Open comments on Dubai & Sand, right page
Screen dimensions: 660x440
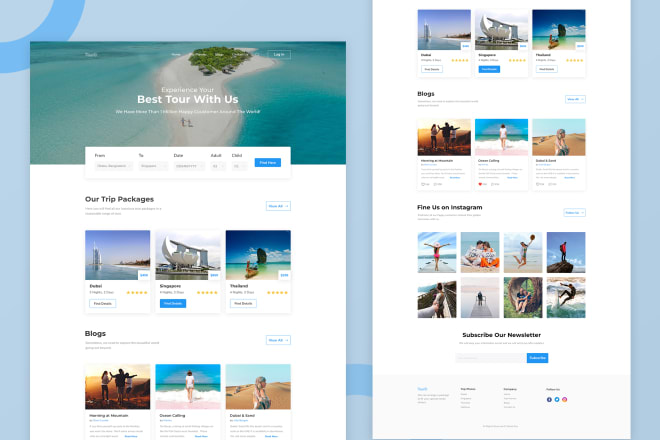point(550,184)
